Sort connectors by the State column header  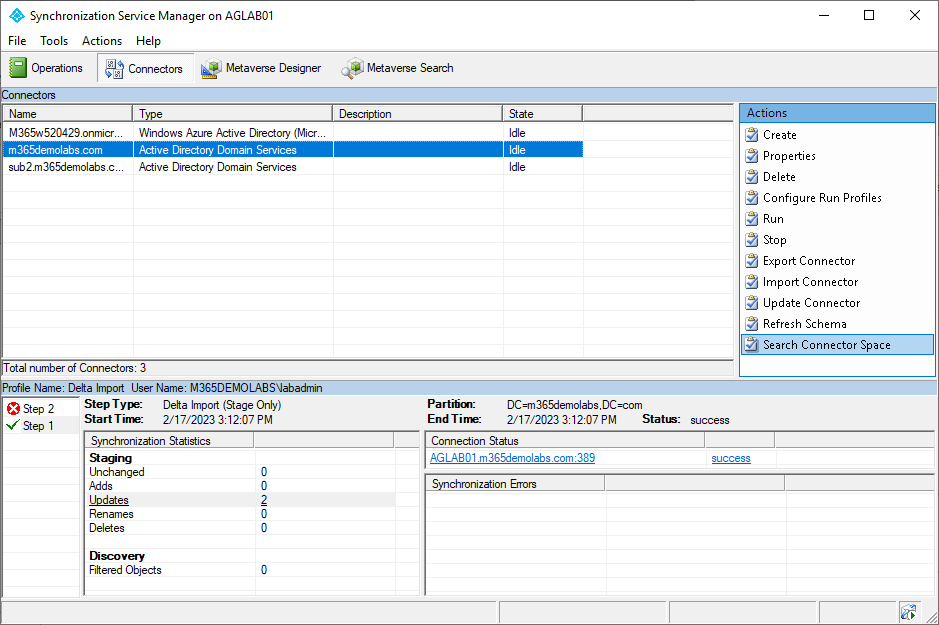pos(541,114)
